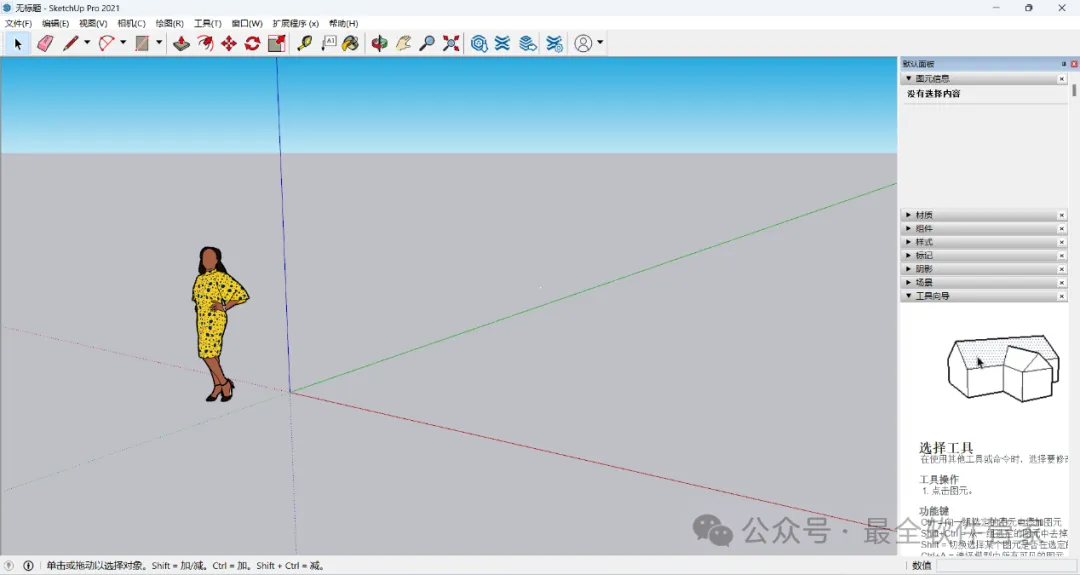Pick the pink Eraser tool
Screen dimensions: 1080x575
(x=45, y=43)
